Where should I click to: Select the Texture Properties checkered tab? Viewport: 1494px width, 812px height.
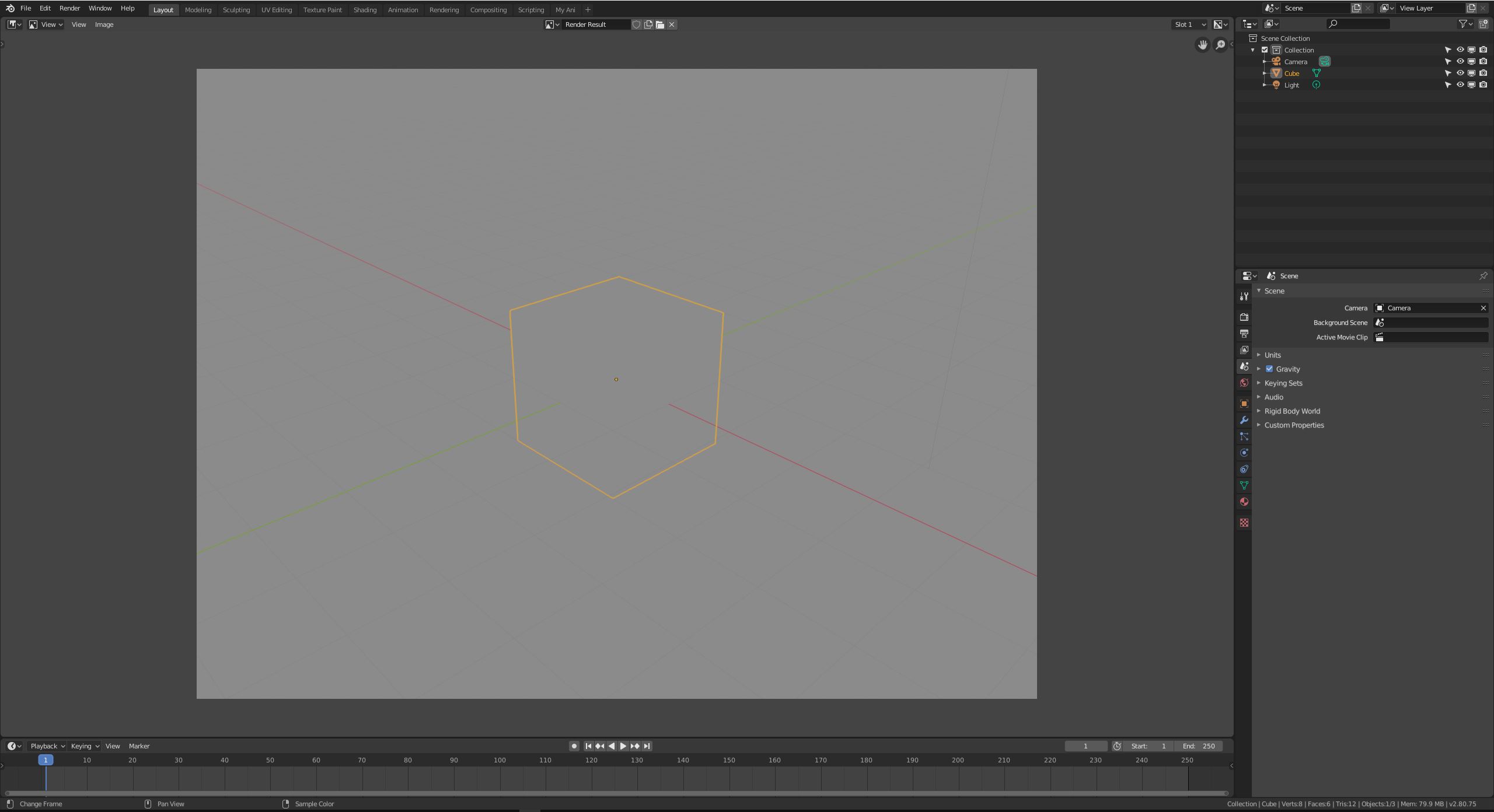point(1245,522)
